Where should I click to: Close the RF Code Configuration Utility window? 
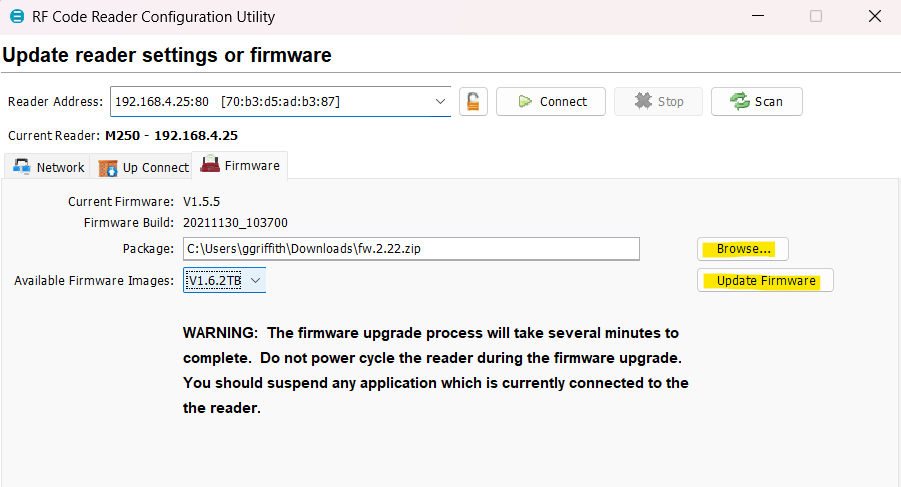coord(875,17)
